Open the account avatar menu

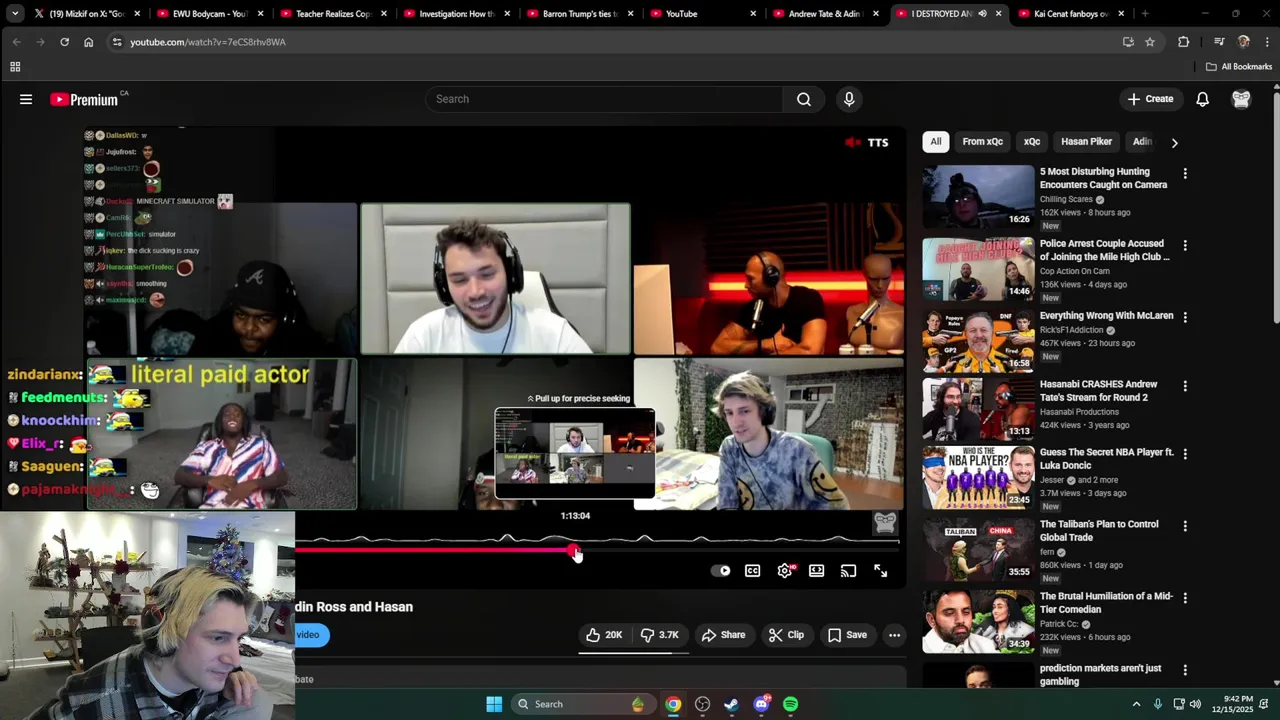point(1241,99)
